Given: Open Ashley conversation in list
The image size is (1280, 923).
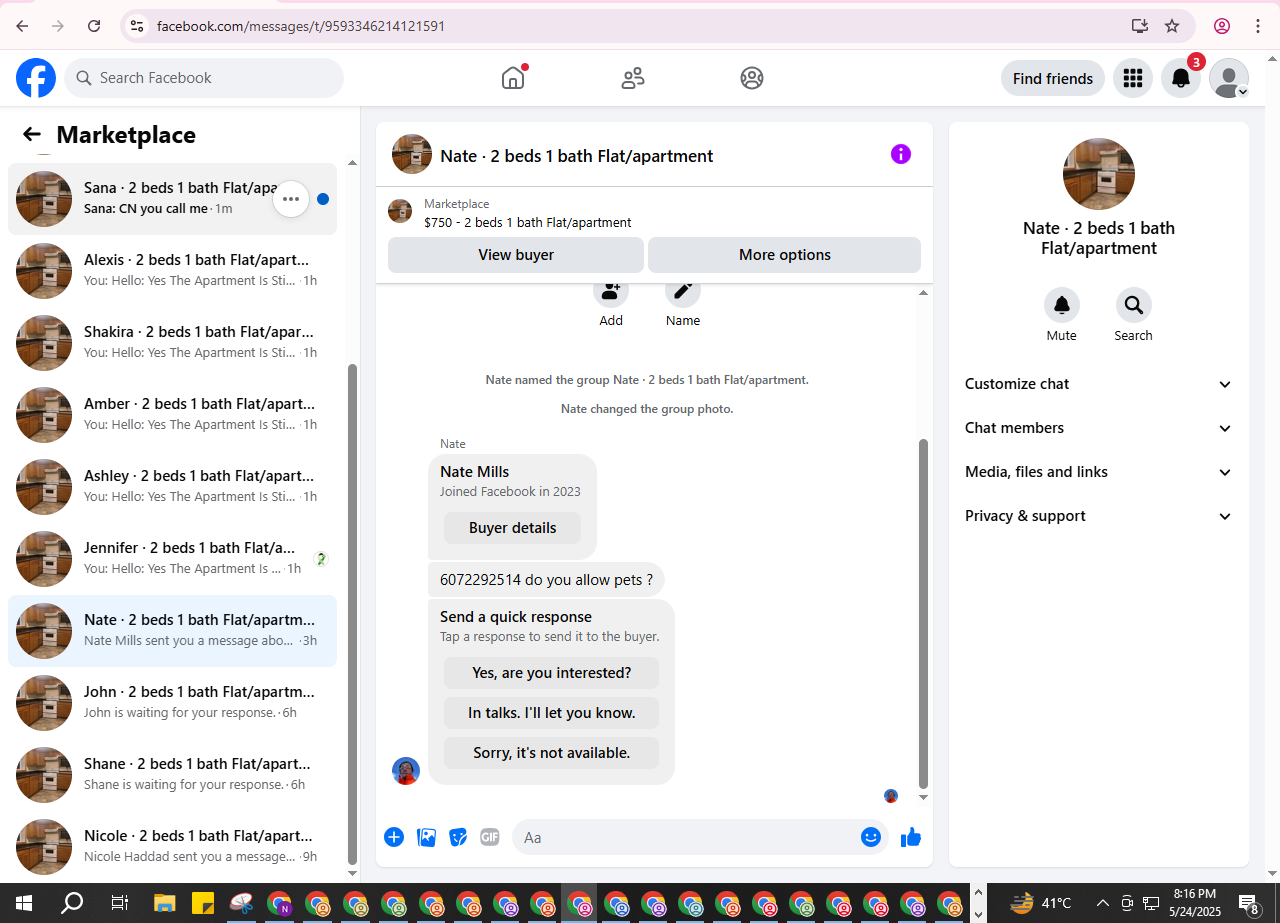Looking at the screenshot, I should [172, 487].
